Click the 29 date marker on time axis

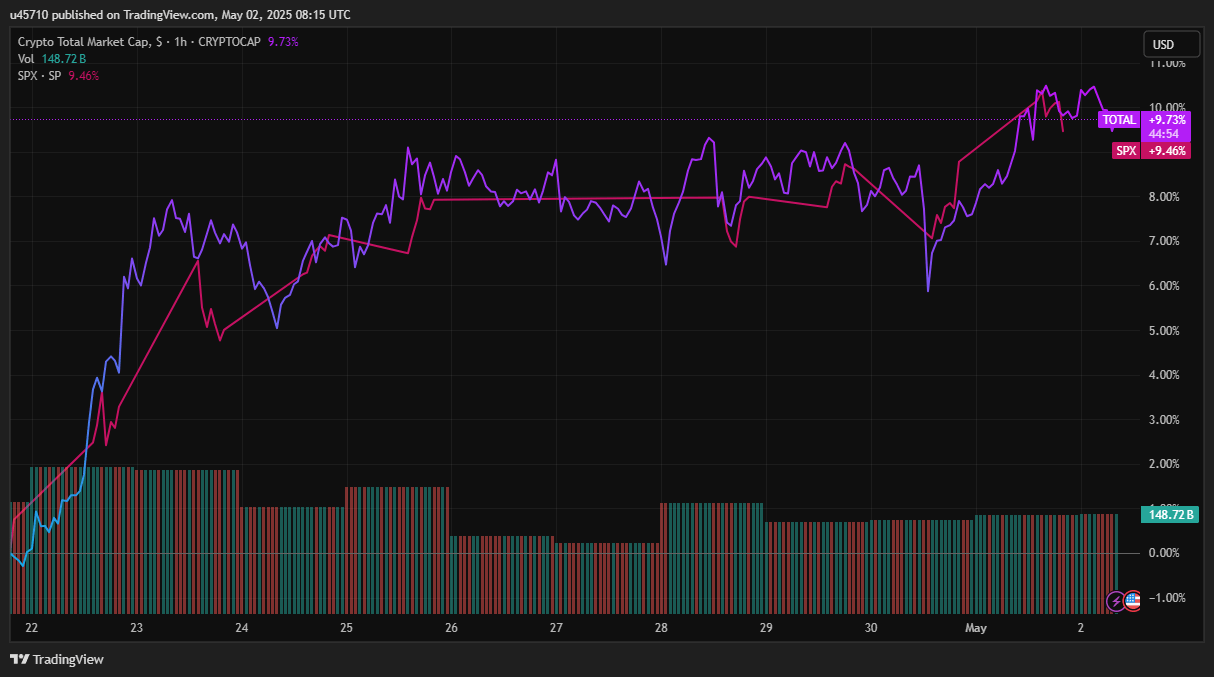coord(766,628)
